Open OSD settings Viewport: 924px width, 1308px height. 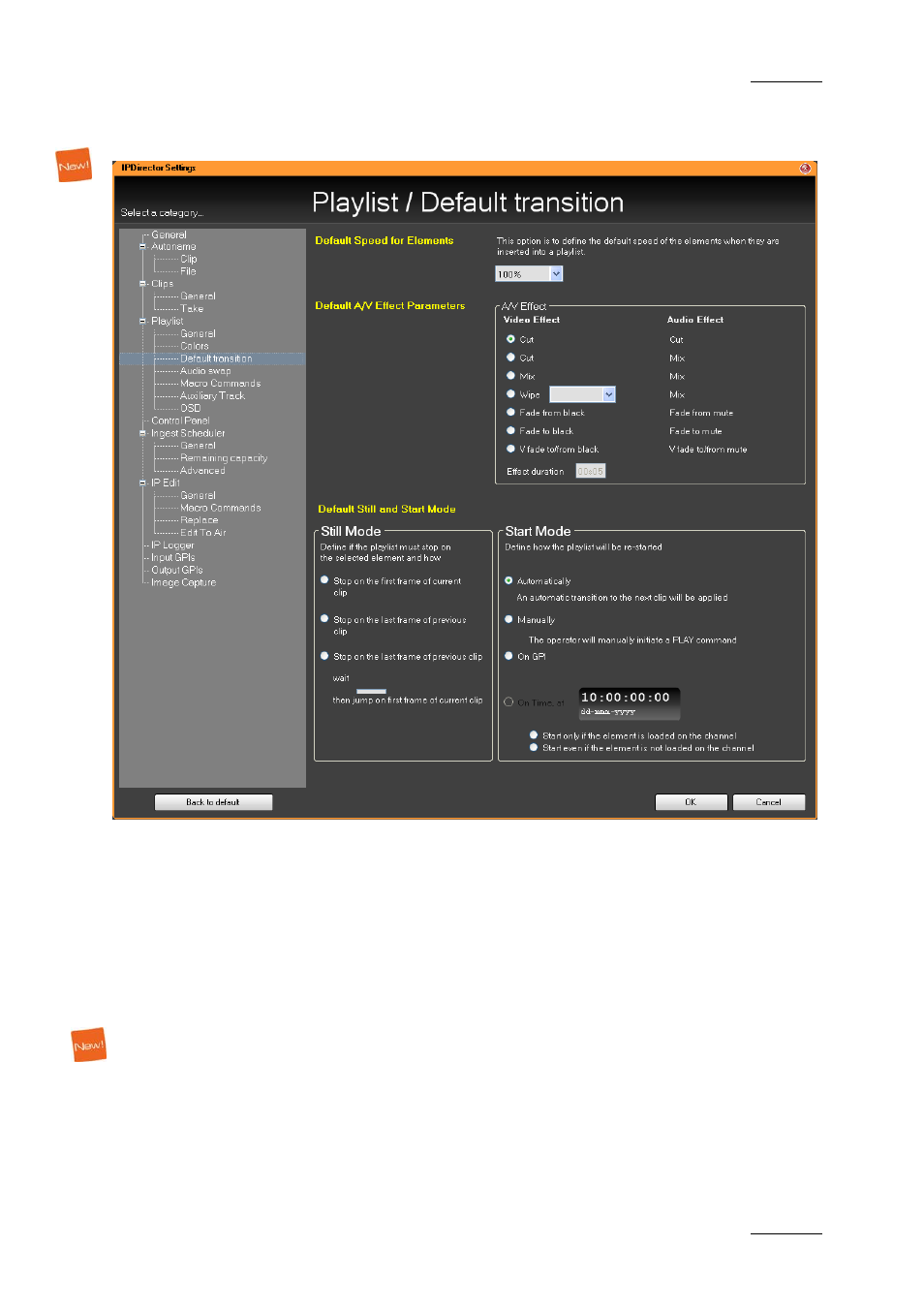191,408
